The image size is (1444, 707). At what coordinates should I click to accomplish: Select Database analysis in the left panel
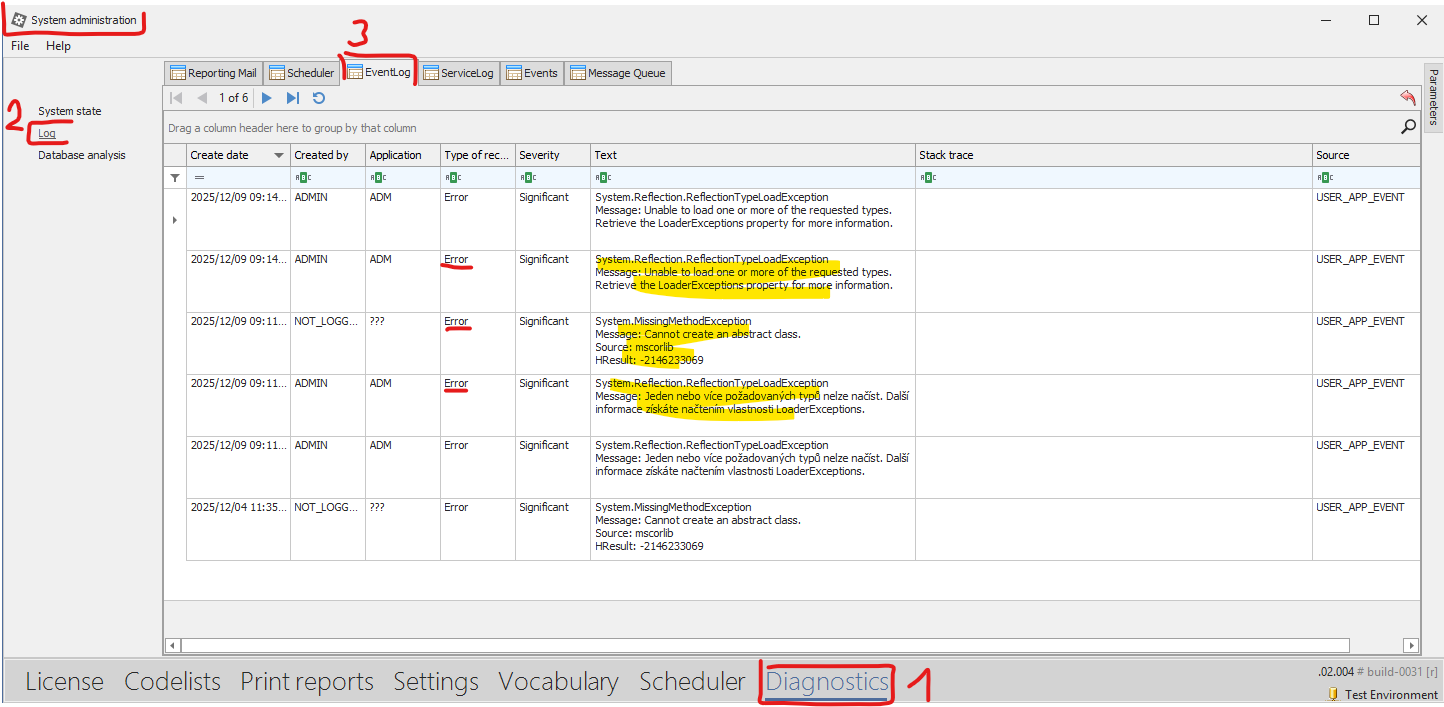(x=82, y=155)
